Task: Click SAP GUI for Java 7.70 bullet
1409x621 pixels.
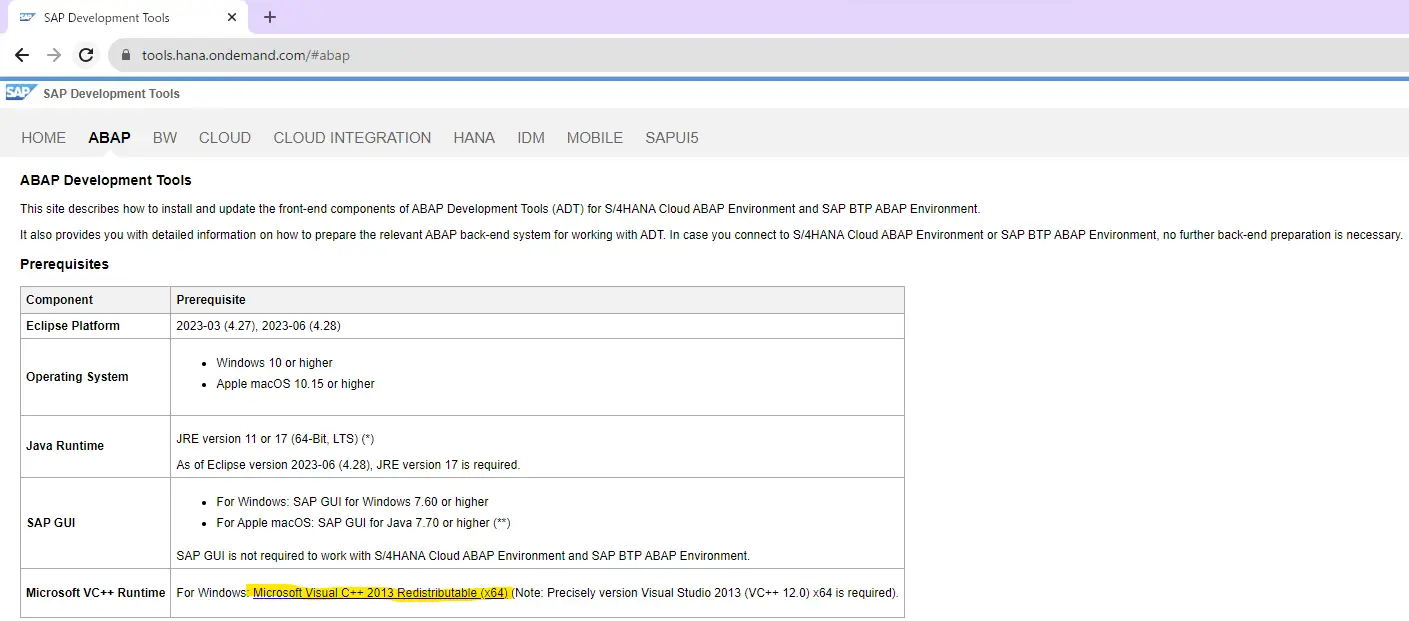Action: click(x=364, y=523)
